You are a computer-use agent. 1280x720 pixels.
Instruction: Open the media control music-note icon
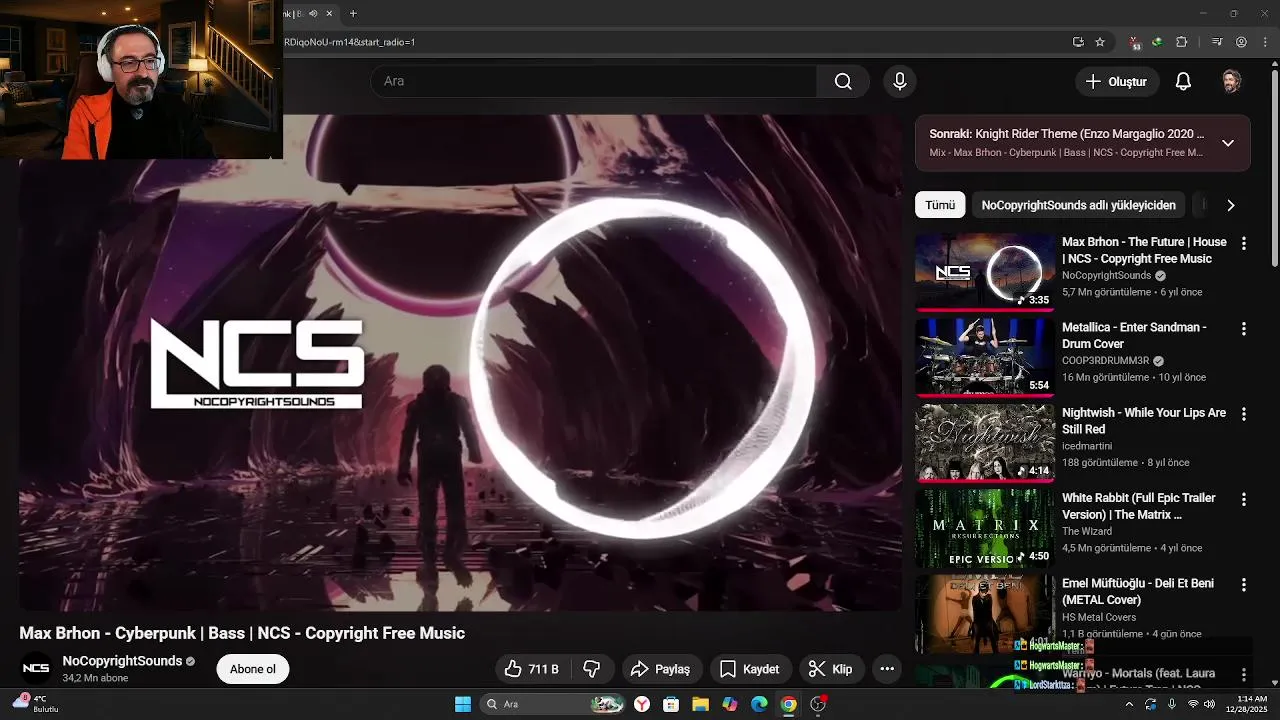1217,42
